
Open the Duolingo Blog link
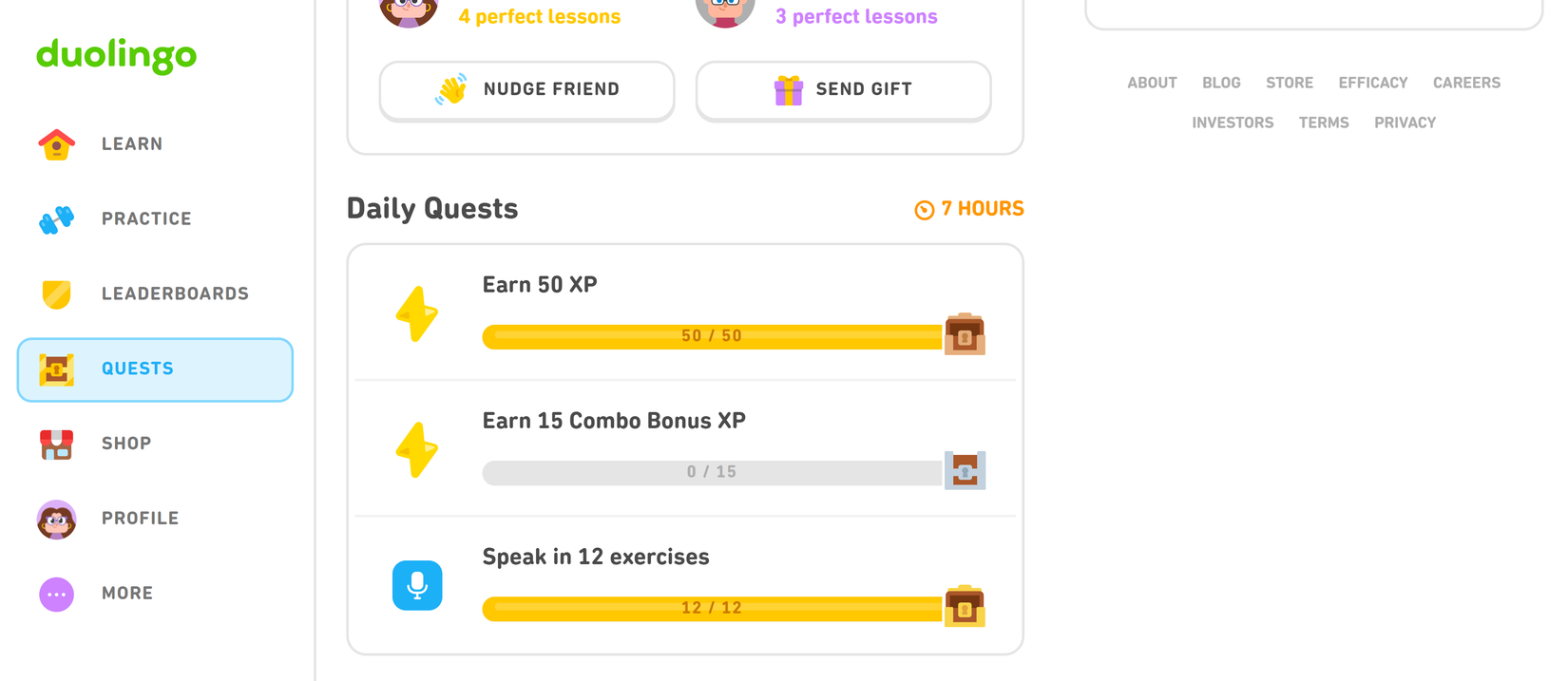[1221, 83]
